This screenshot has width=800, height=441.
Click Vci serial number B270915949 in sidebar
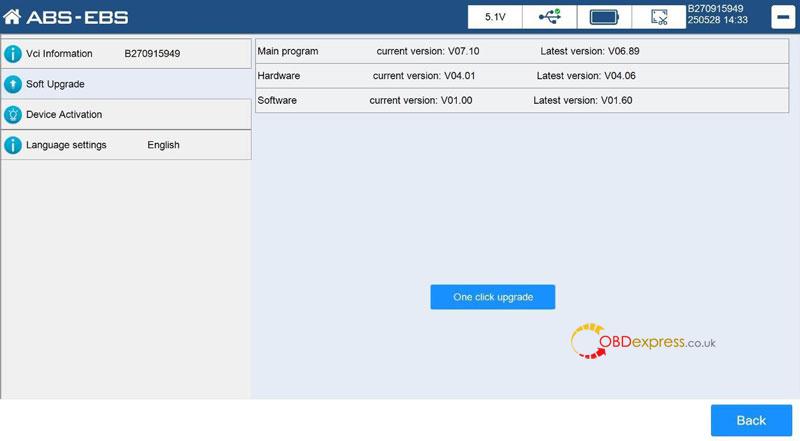(152, 54)
